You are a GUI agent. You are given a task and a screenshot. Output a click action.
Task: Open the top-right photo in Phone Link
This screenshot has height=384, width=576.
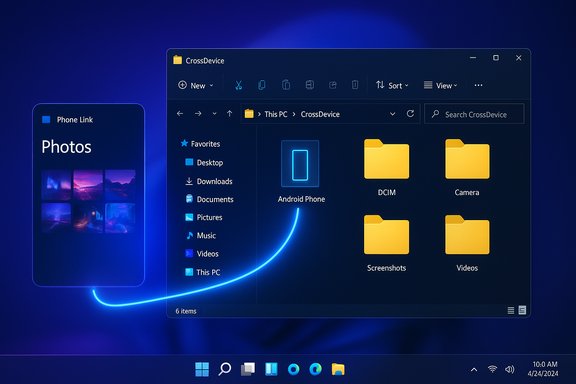tap(120, 185)
